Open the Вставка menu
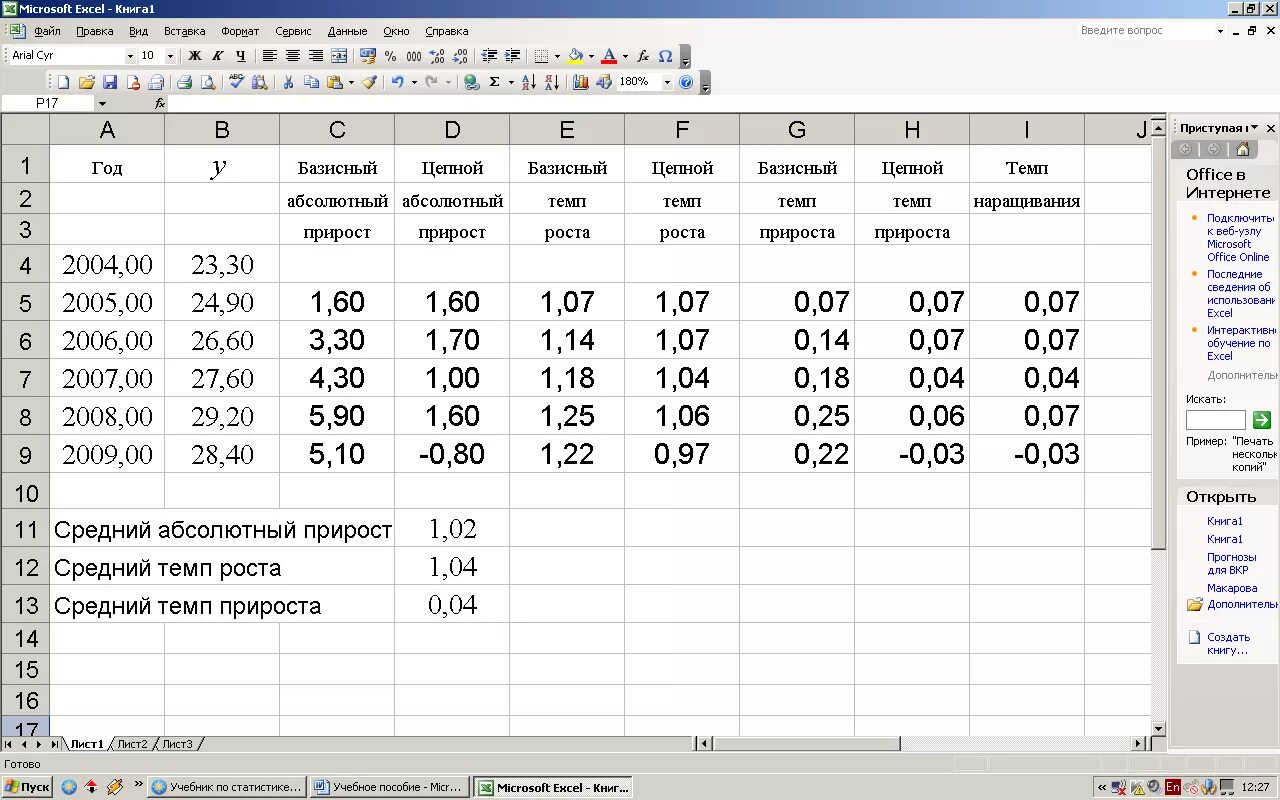This screenshot has height=800, width=1280. (x=185, y=31)
